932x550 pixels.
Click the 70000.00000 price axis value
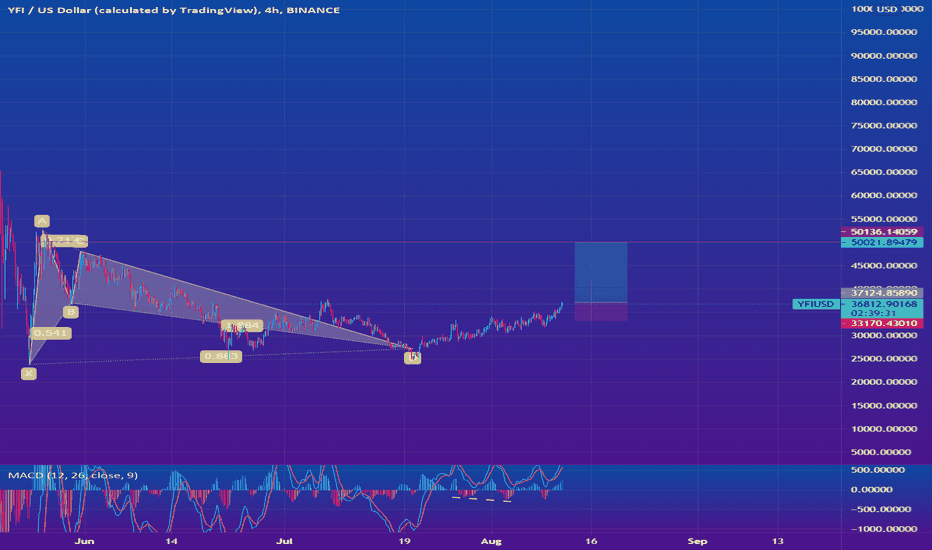click(884, 149)
